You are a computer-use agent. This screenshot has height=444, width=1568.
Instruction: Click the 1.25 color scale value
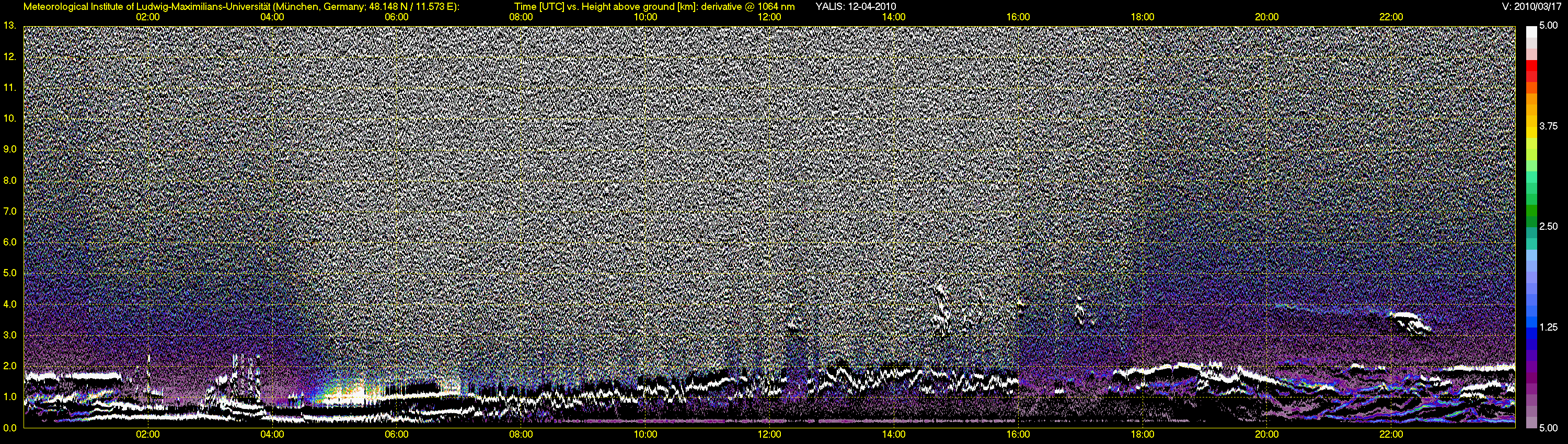pos(1549,327)
